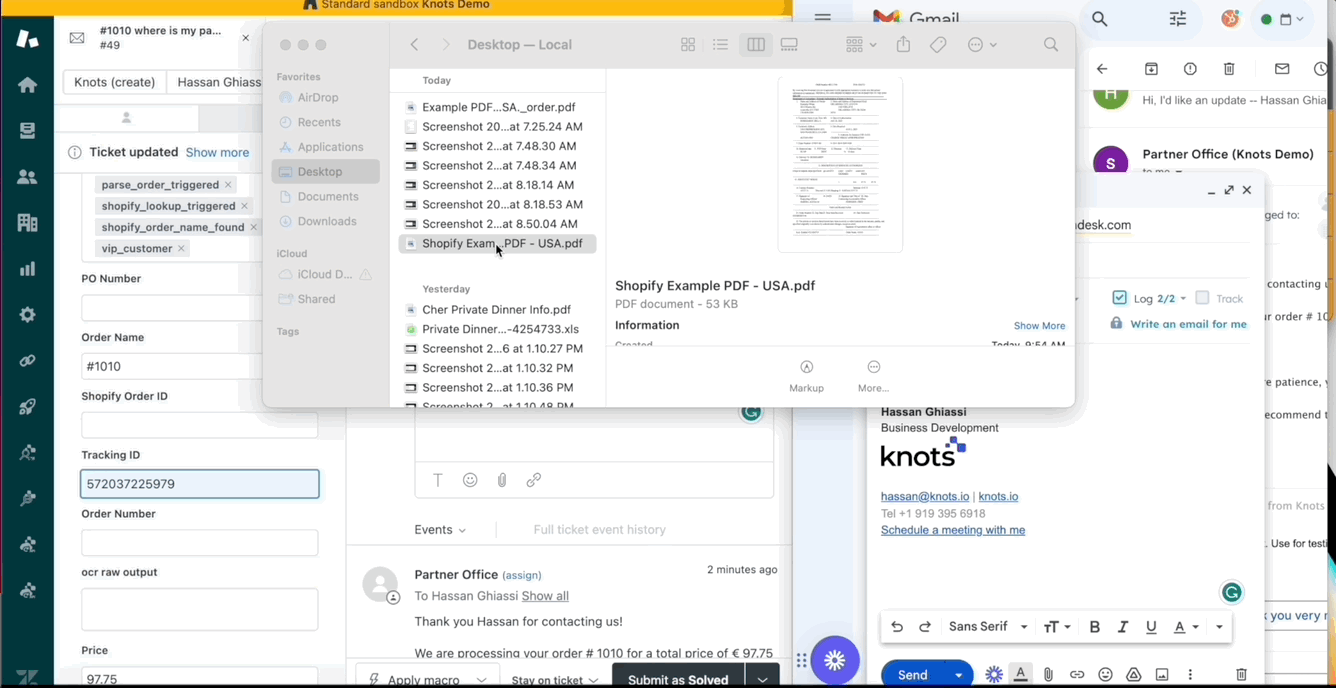Click Finder Share icon
1336x688 pixels.
[904, 44]
